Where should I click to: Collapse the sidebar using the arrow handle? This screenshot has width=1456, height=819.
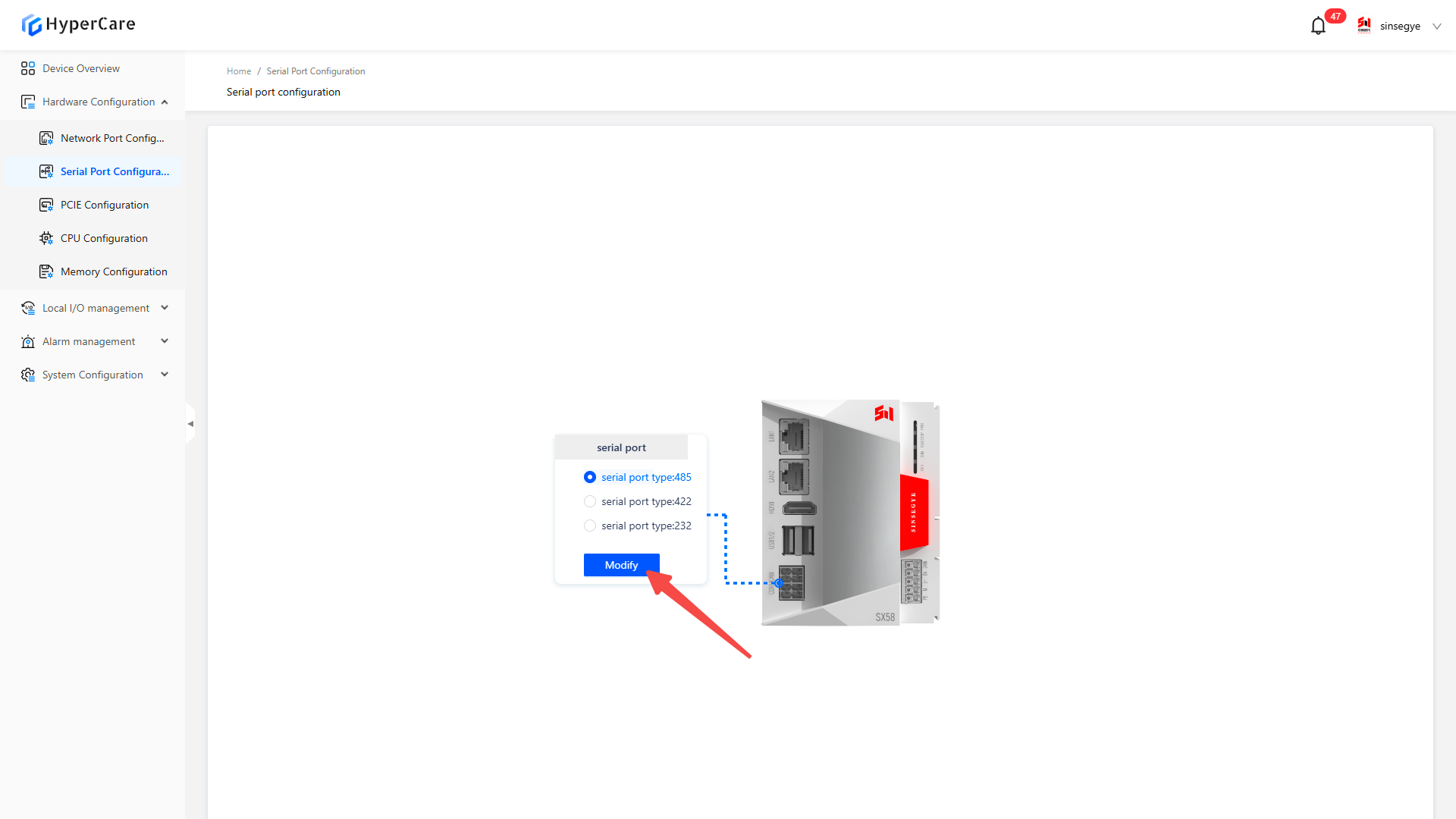[190, 424]
